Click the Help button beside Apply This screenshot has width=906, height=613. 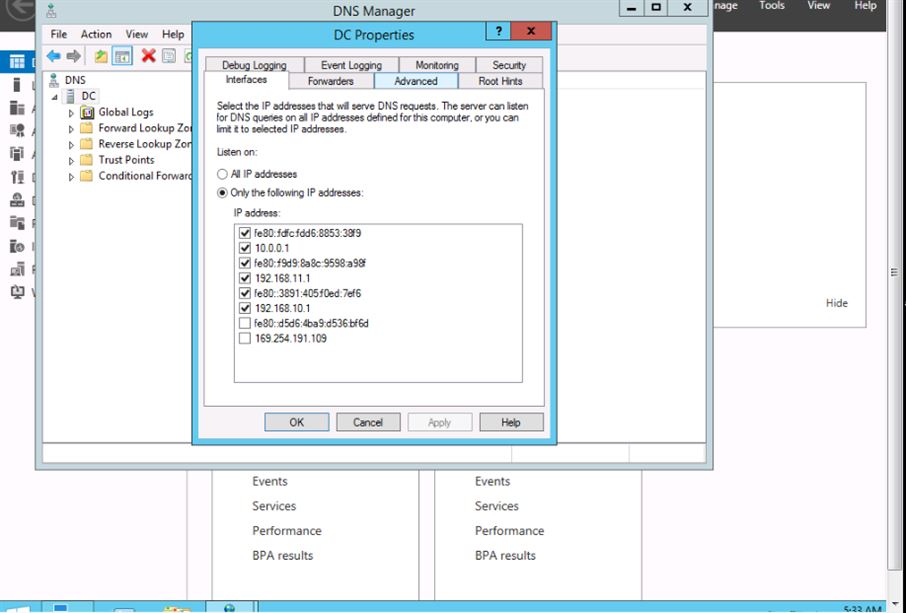click(x=511, y=422)
